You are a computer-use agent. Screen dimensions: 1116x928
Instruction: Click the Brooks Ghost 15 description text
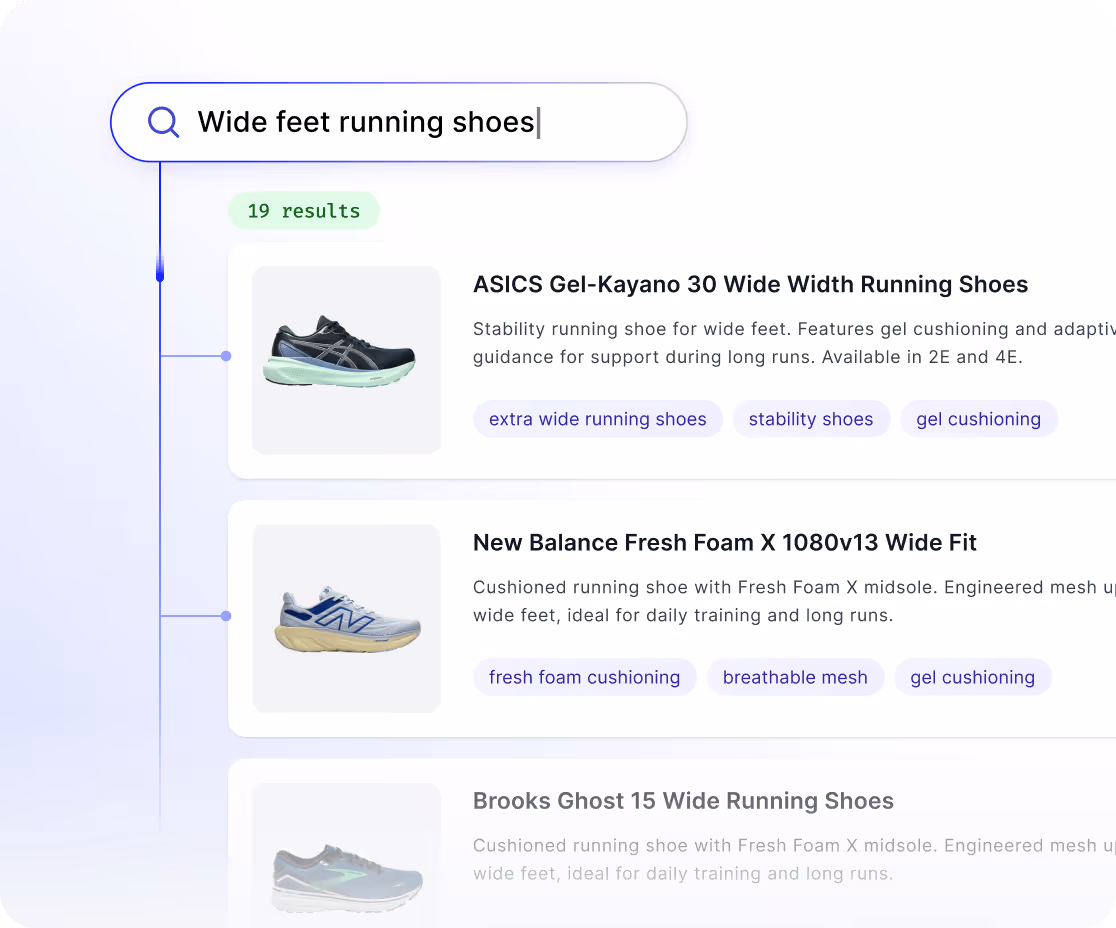(x=794, y=860)
